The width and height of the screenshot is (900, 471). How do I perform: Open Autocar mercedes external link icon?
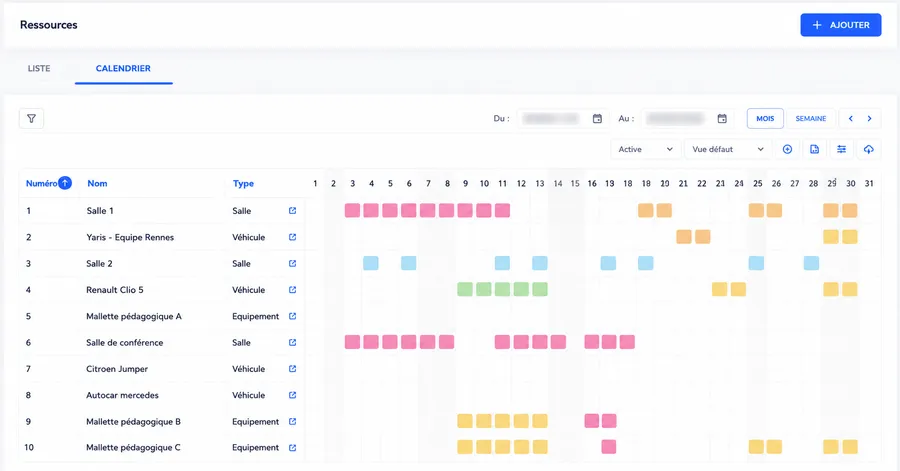(x=292, y=395)
